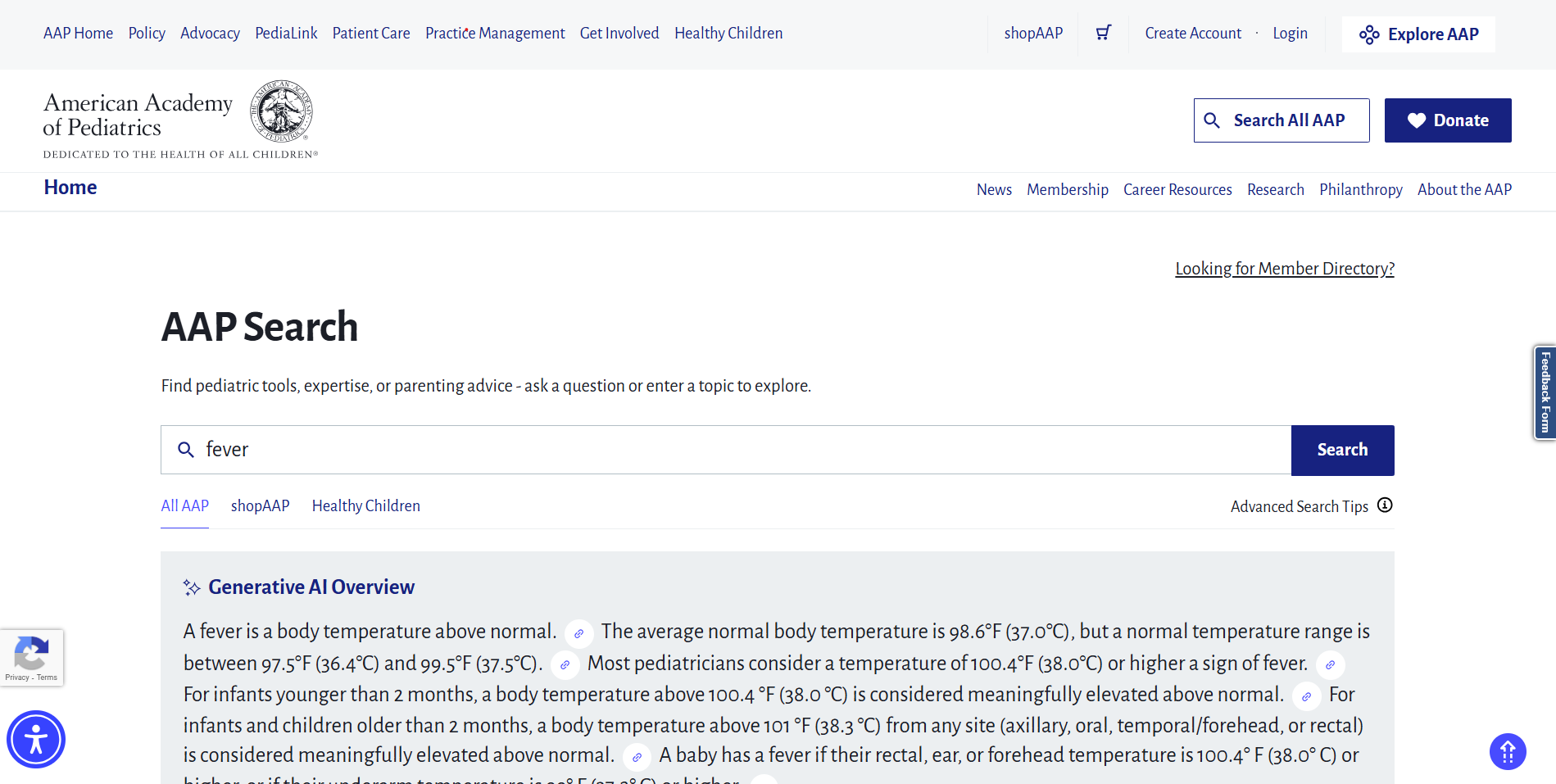Click the Explore AAP grid icon

click(x=1370, y=34)
